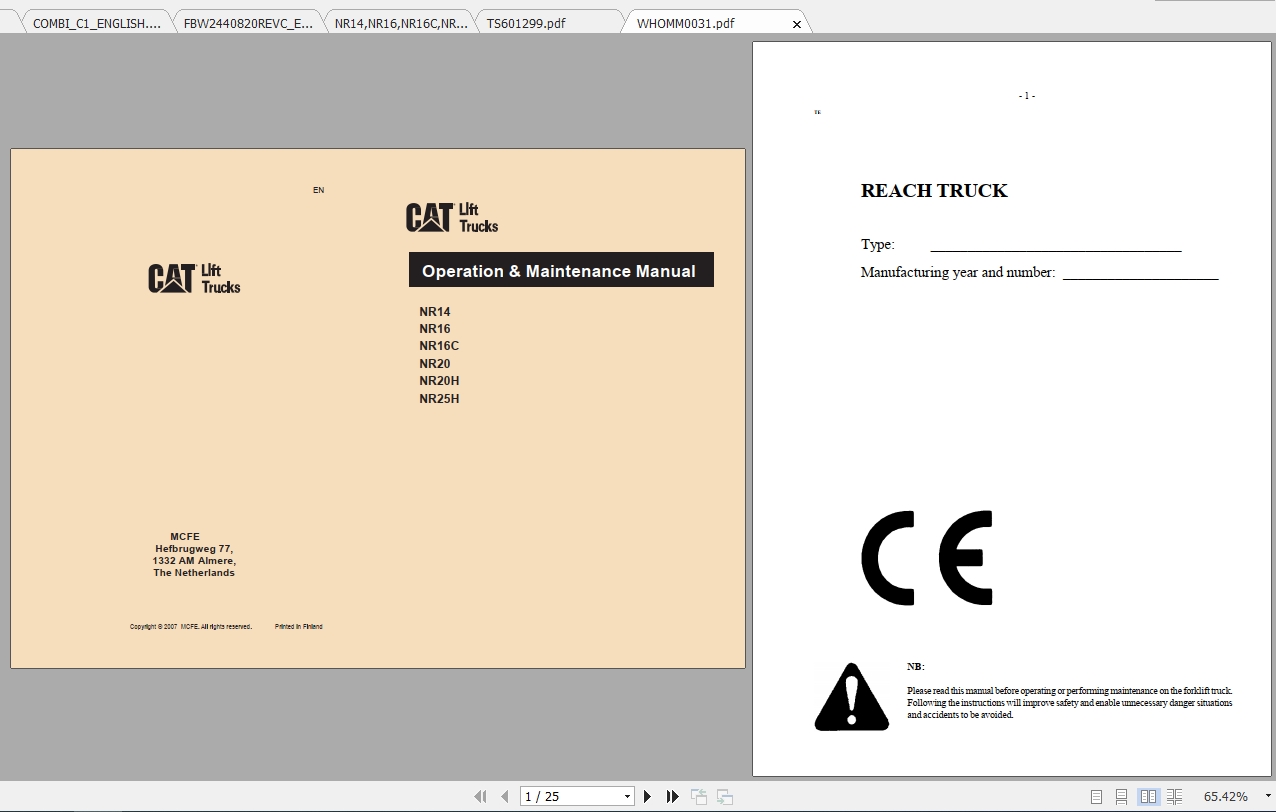The height and width of the screenshot is (812, 1276).
Task: Click the MCFE address block
Action: pyautogui.click(x=194, y=555)
